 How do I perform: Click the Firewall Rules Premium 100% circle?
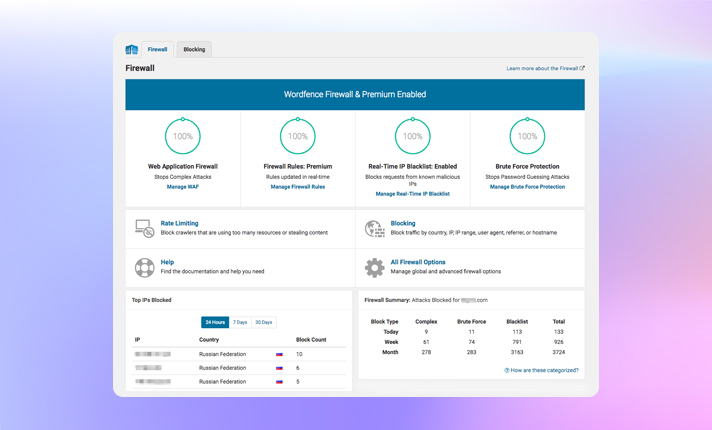298,137
